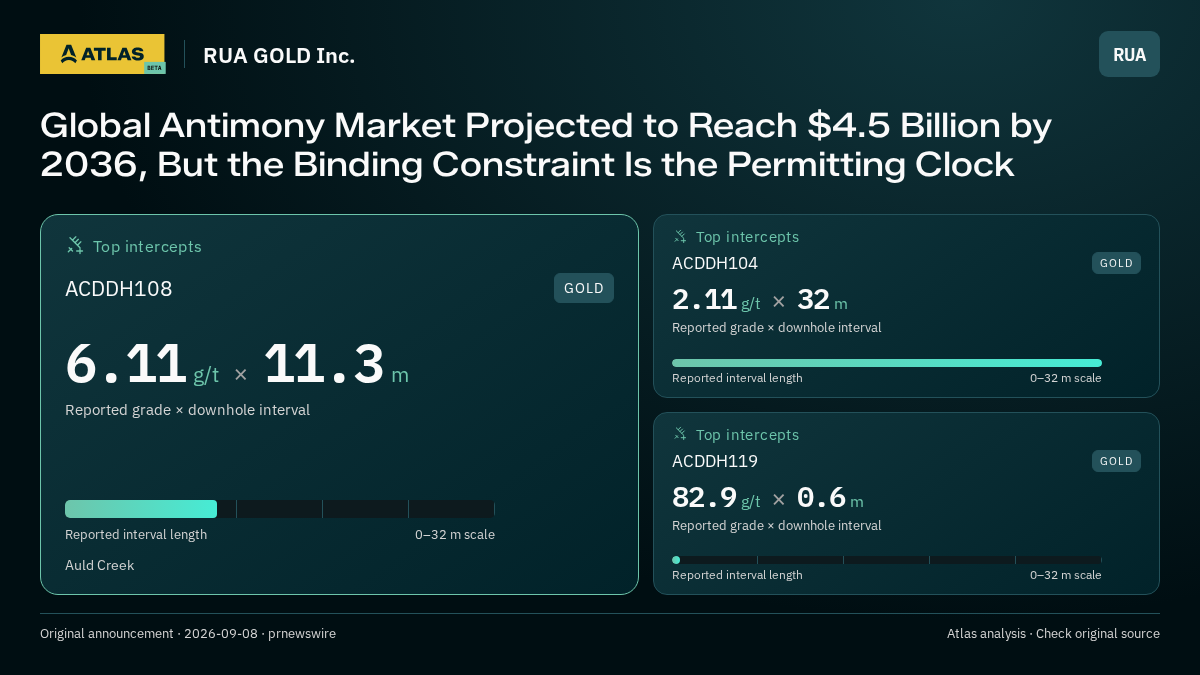
Task: Click 'Top intercepts' in the ACDDH108 card
Action: point(147,246)
